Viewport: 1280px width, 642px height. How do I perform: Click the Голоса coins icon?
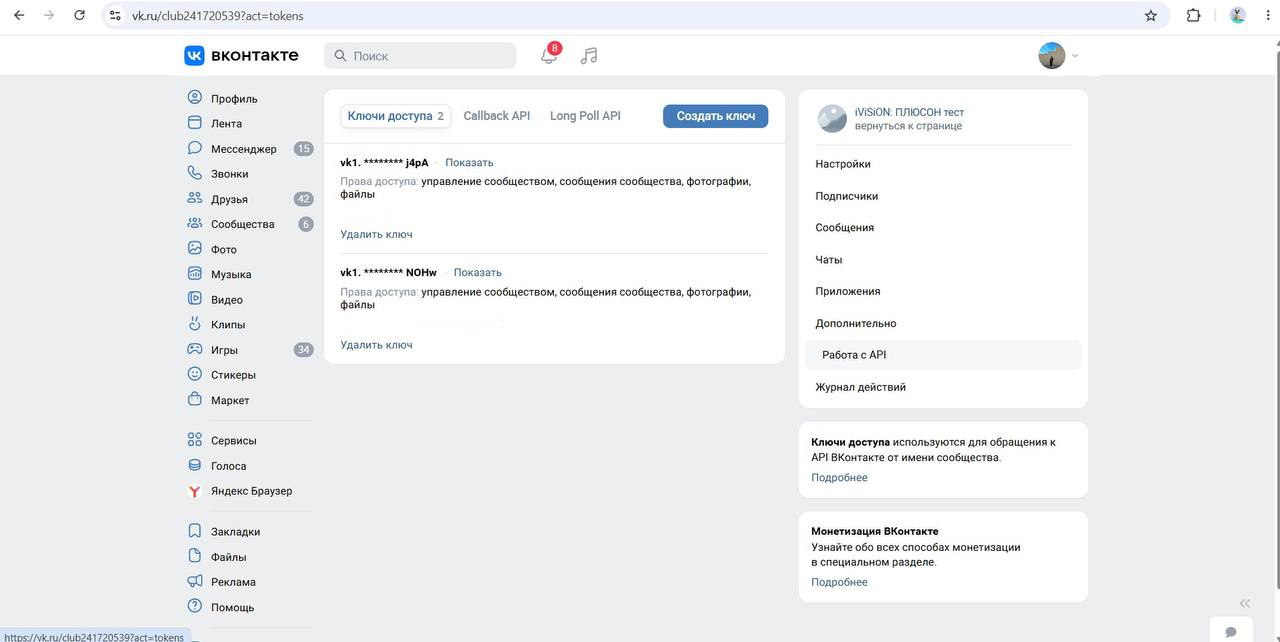[x=195, y=466]
